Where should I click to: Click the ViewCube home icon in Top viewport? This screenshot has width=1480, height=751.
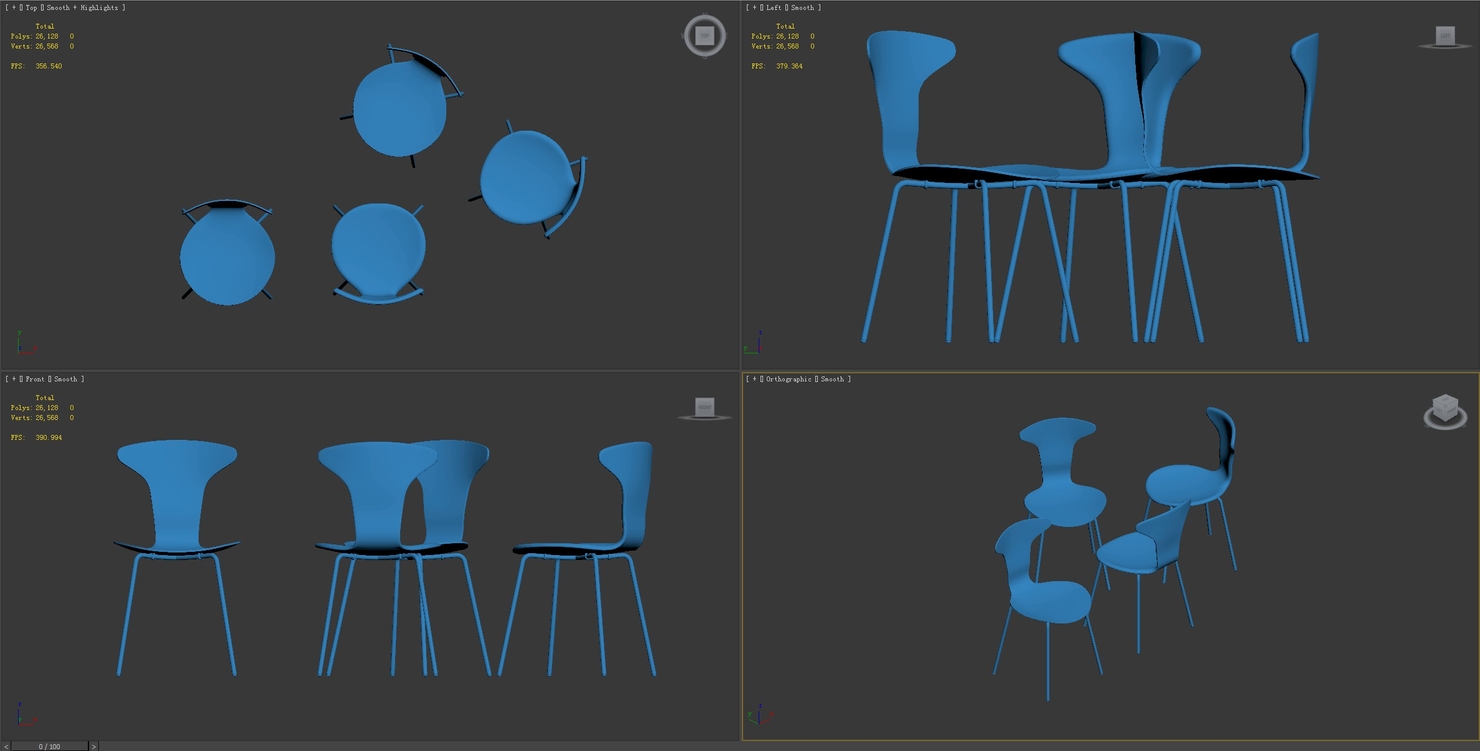[x=703, y=36]
